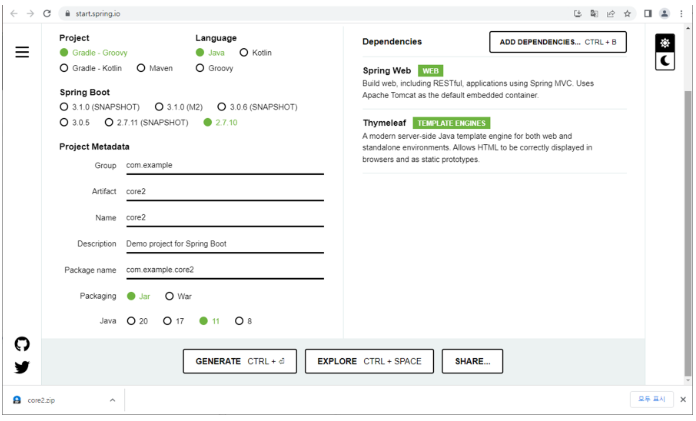Click the GENERATE button

(240, 361)
